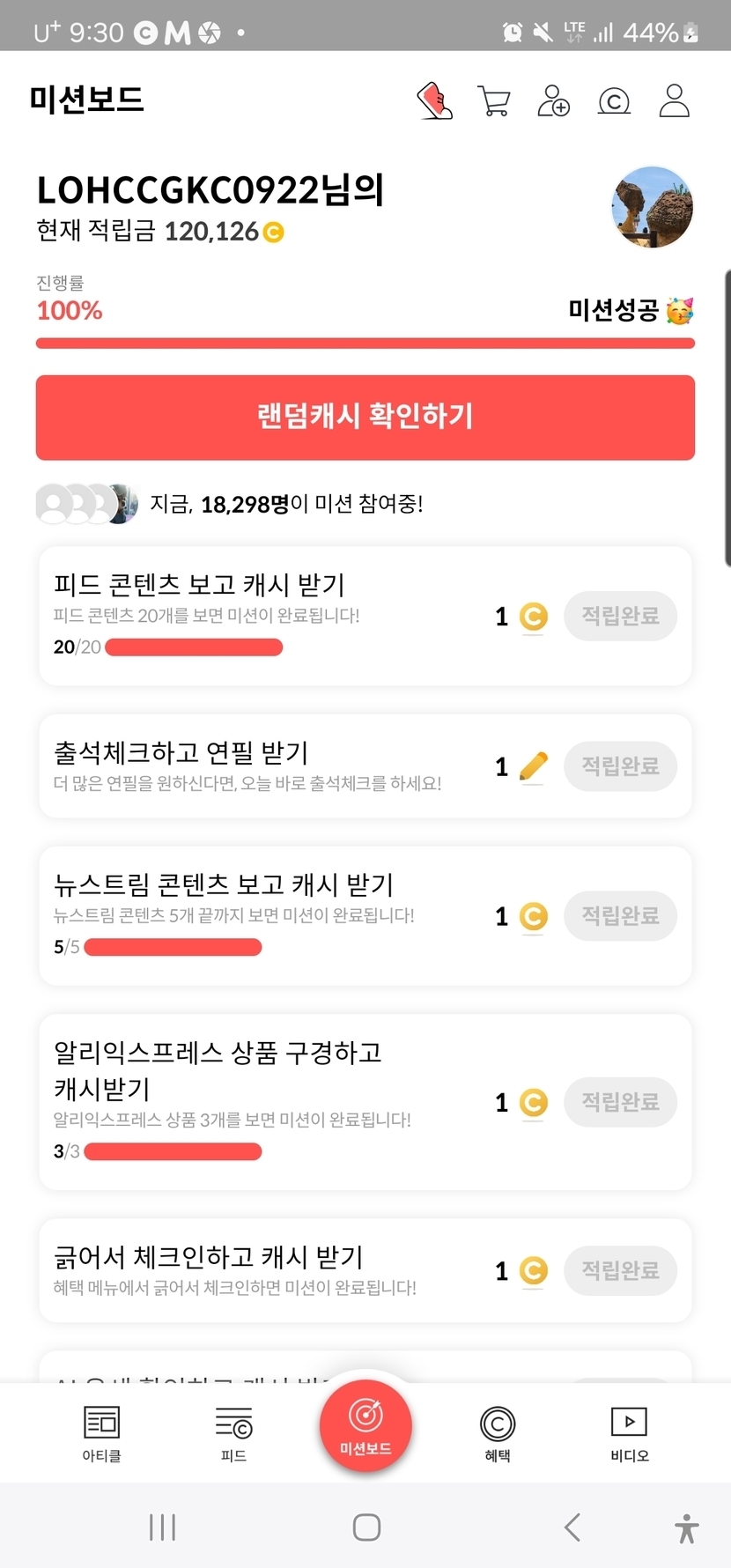Switch to the 아티클 tab
The image size is (731, 1568).
click(x=101, y=1432)
